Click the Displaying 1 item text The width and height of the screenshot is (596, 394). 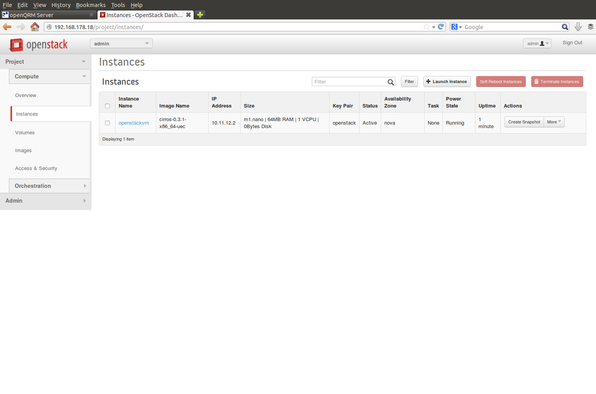coord(118,139)
